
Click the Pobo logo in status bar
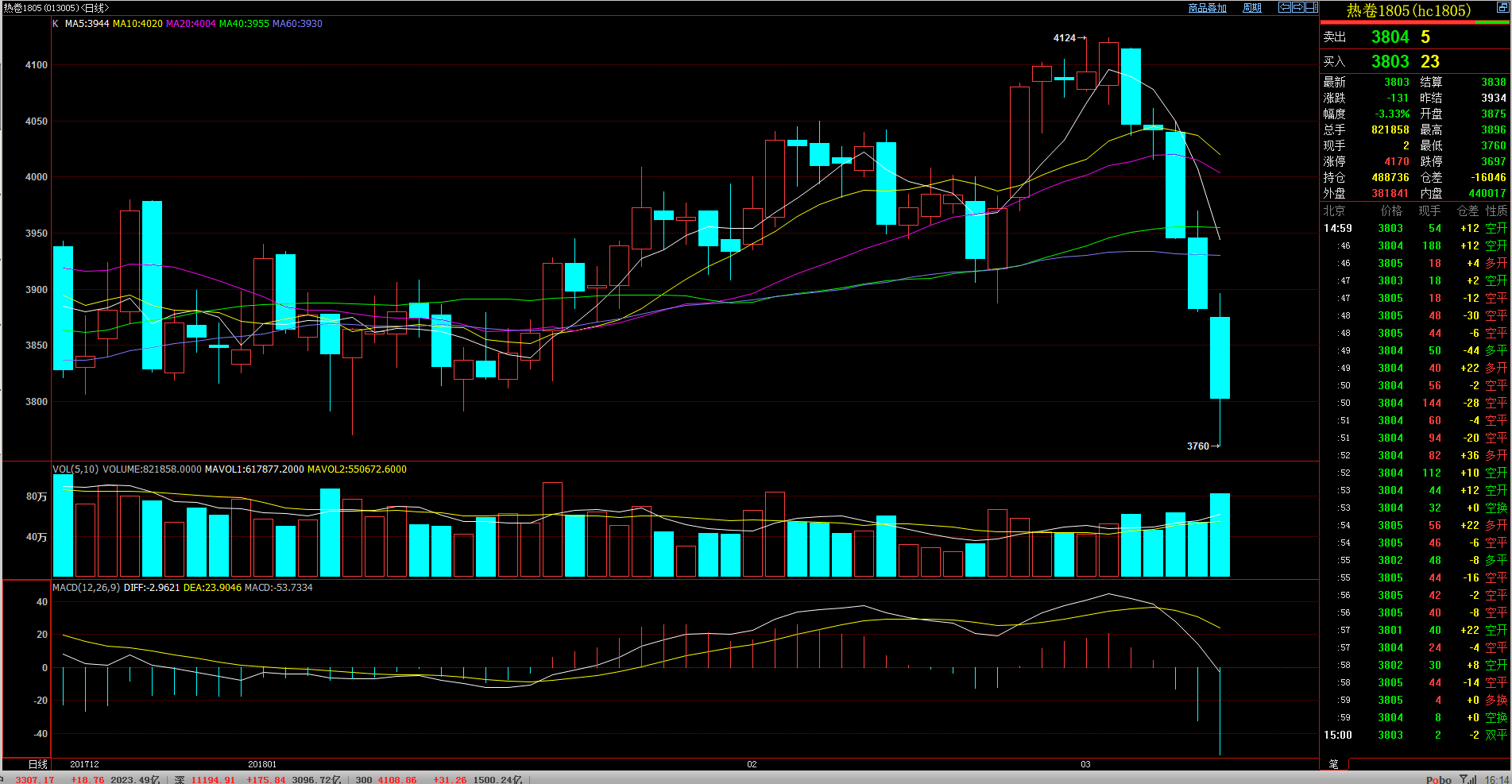[1438, 779]
